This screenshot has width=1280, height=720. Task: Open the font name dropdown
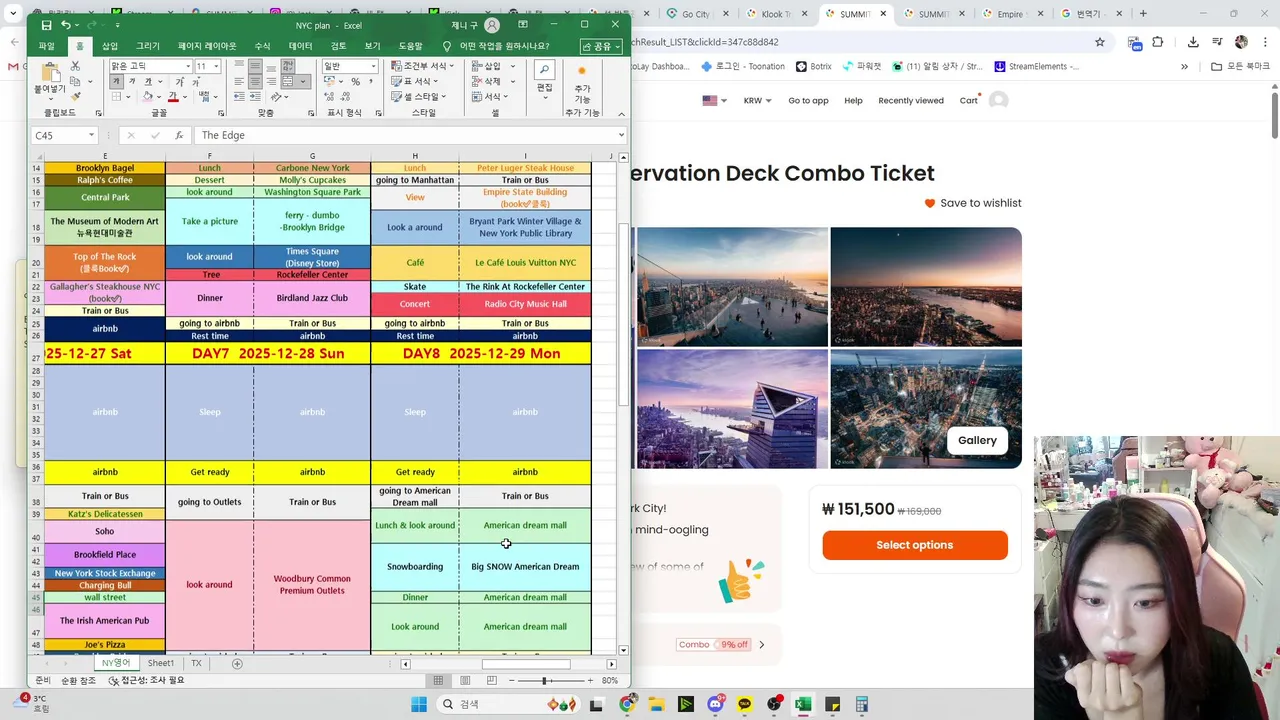click(x=188, y=66)
